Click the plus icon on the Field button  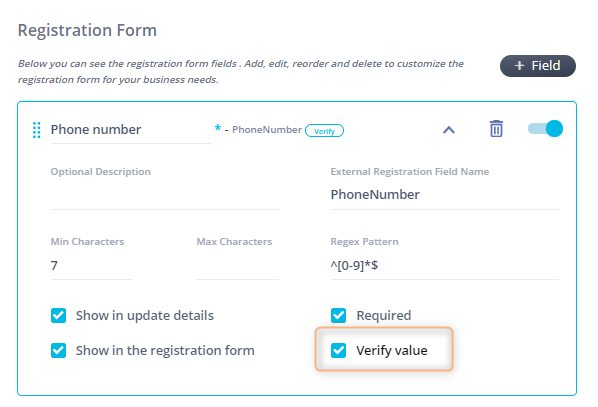click(x=519, y=66)
